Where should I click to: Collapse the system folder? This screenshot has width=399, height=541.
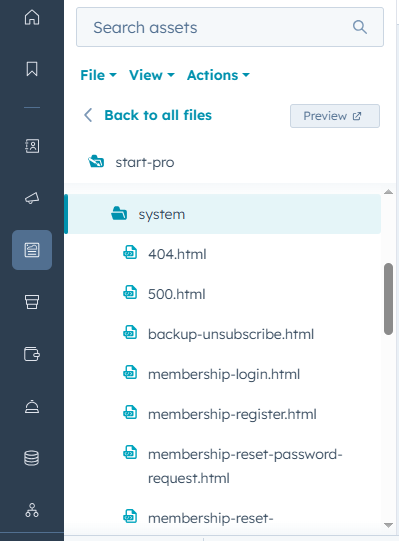pyautogui.click(x=223, y=214)
